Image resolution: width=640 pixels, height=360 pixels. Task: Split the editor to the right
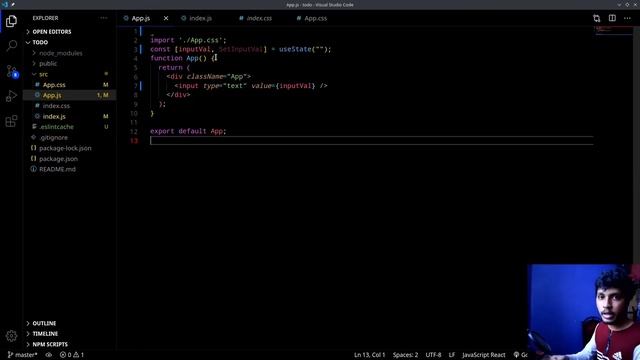pyautogui.click(x=612, y=18)
